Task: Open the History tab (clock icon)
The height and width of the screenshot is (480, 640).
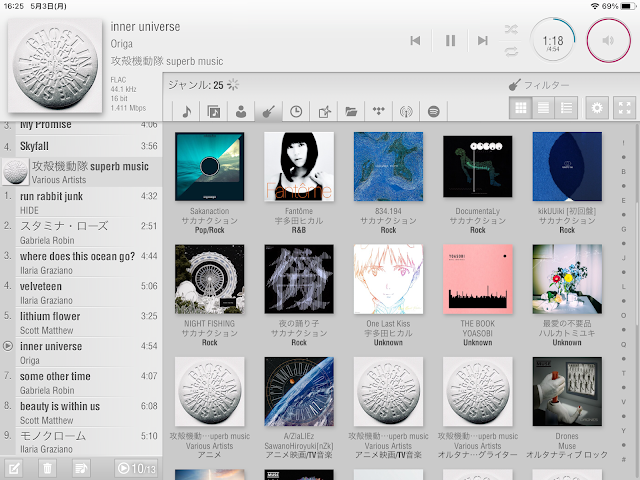Action: coord(296,111)
